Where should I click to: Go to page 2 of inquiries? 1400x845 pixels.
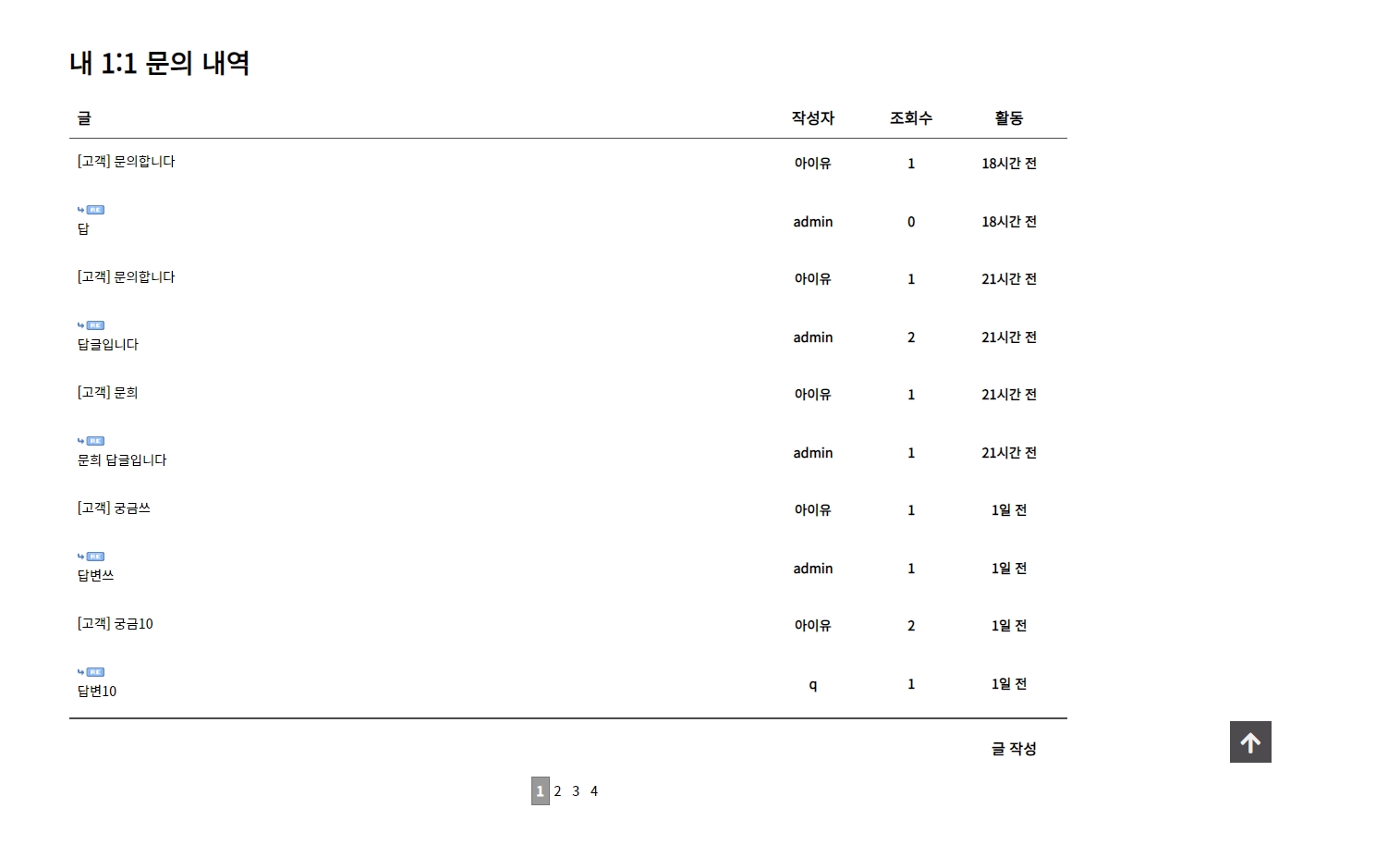coord(557,791)
